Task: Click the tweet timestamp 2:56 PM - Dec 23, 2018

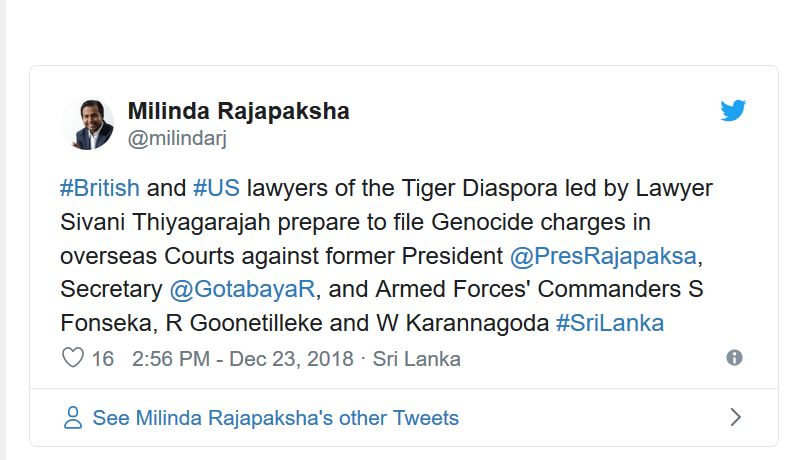Action: pos(243,358)
